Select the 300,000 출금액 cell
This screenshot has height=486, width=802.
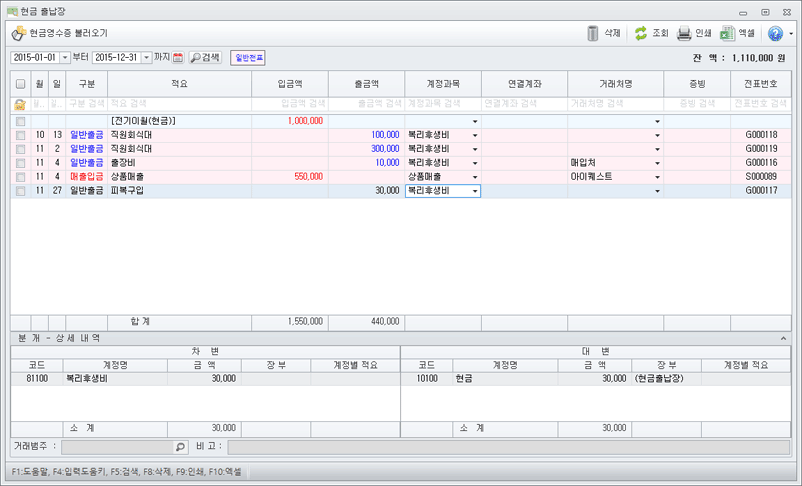tap(367, 149)
